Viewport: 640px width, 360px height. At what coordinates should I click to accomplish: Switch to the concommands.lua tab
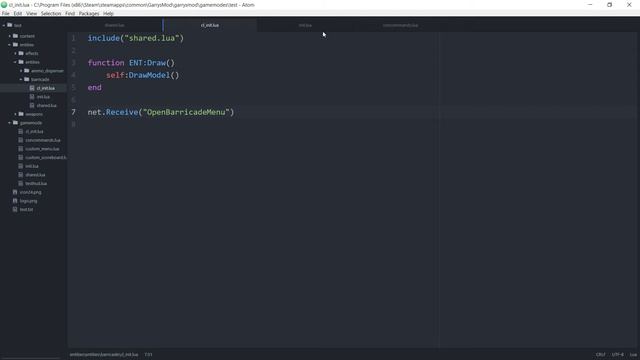[400, 25]
